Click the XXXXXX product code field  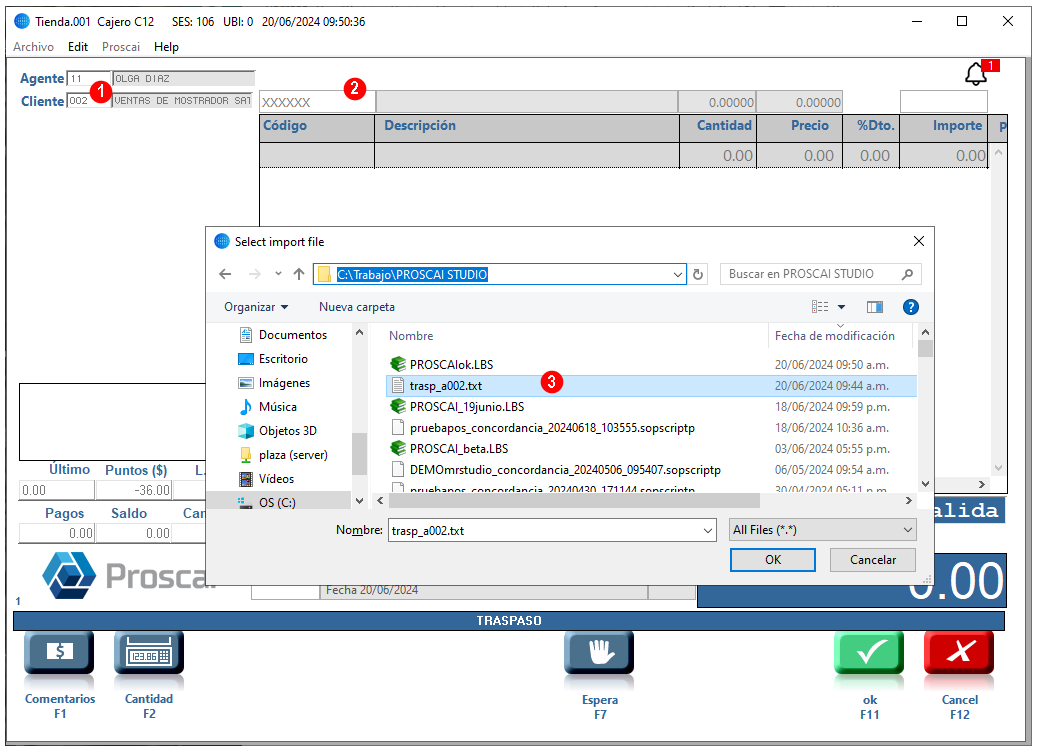pos(317,102)
